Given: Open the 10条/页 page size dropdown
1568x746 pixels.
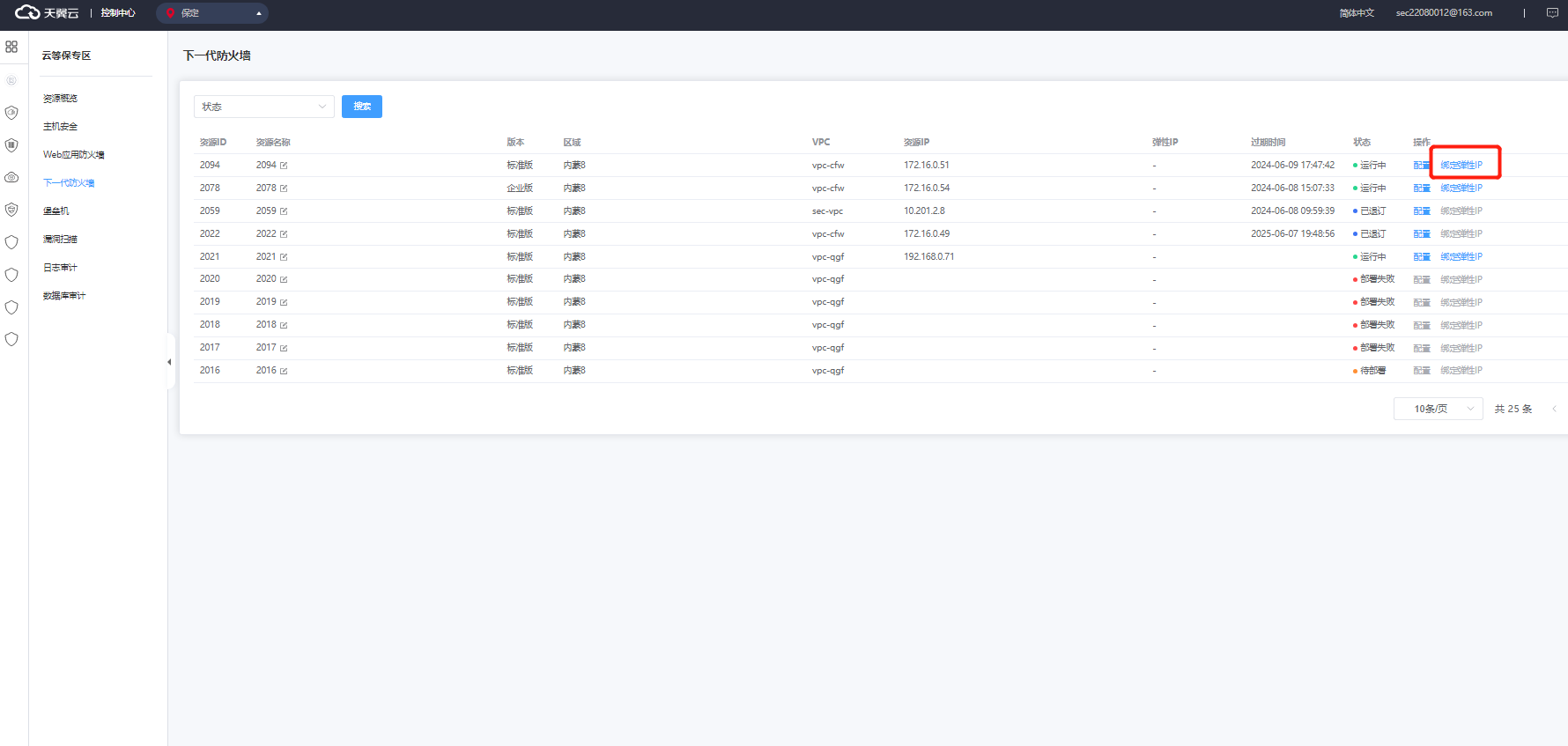Looking at the screenshot, I should 1439,409.
